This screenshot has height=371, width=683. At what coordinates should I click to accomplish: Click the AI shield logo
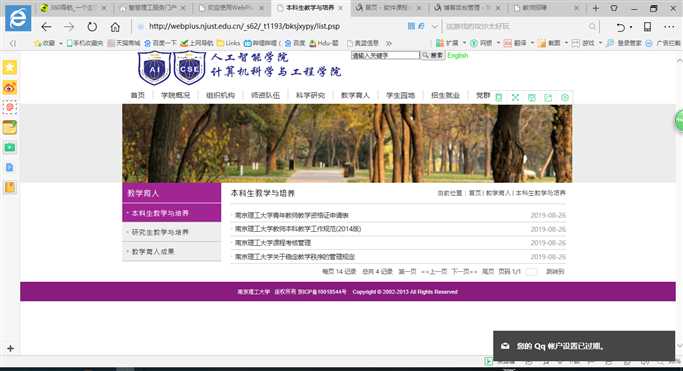click(x=154, y=68)
